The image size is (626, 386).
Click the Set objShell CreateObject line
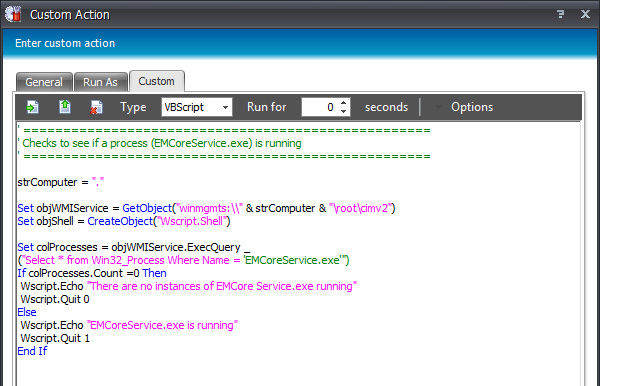124,221
